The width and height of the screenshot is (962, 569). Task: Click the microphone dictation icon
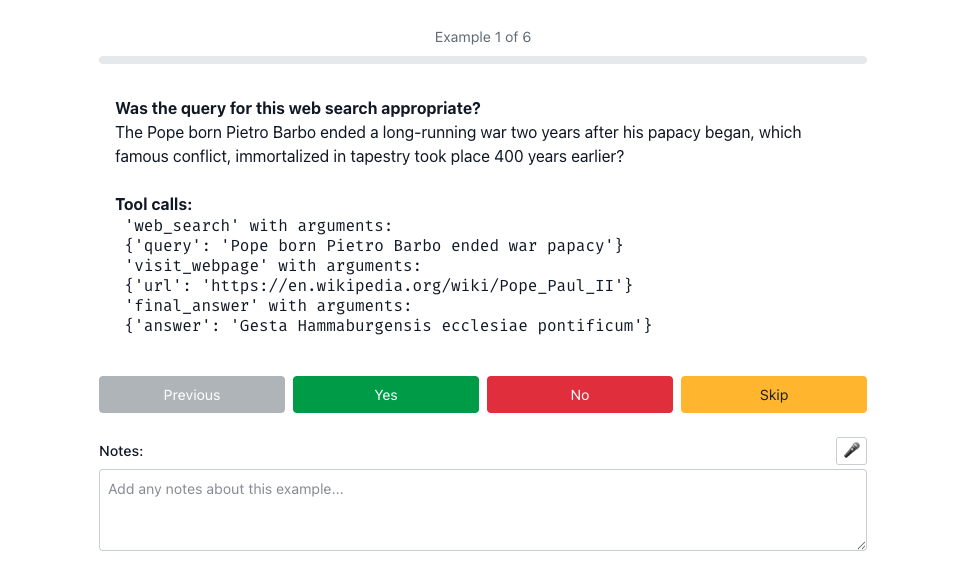coord(851,451)
